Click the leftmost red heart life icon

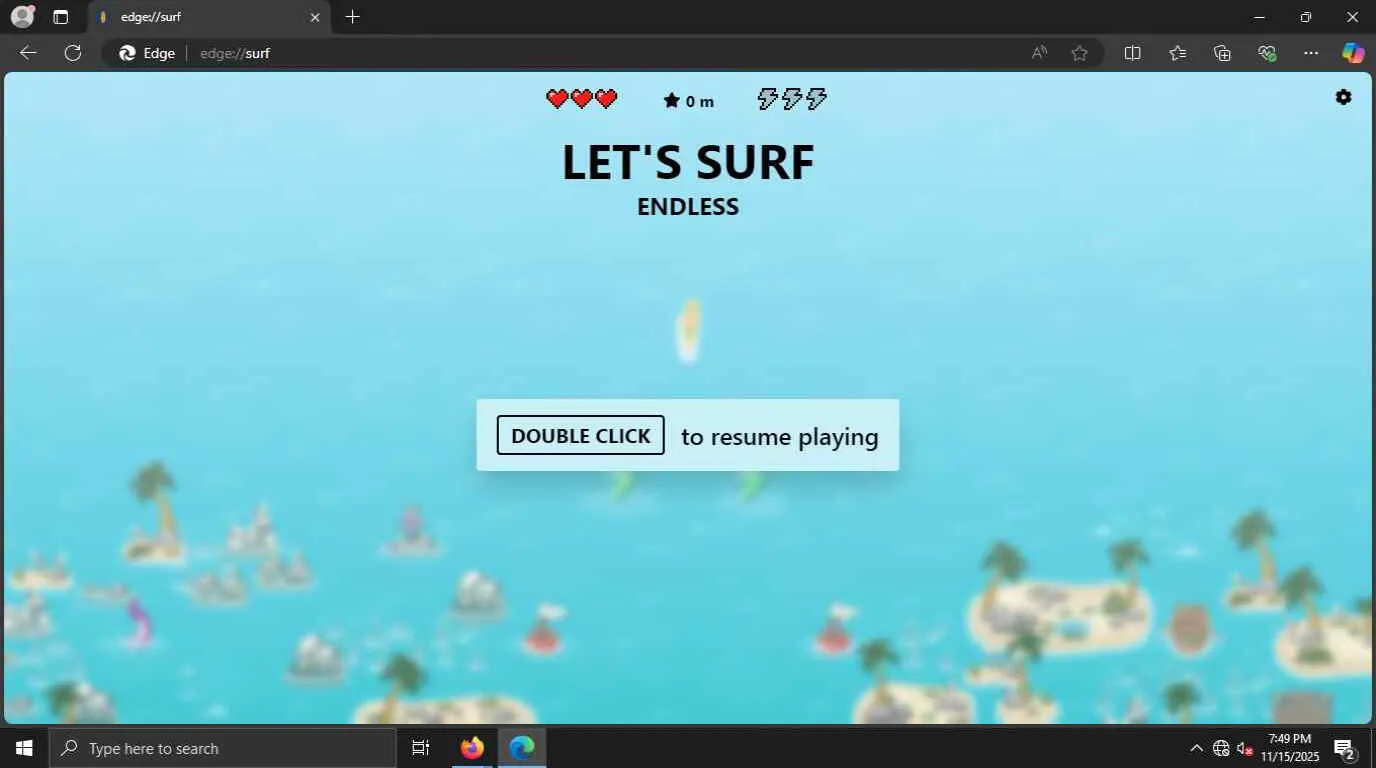click(557, 99)
